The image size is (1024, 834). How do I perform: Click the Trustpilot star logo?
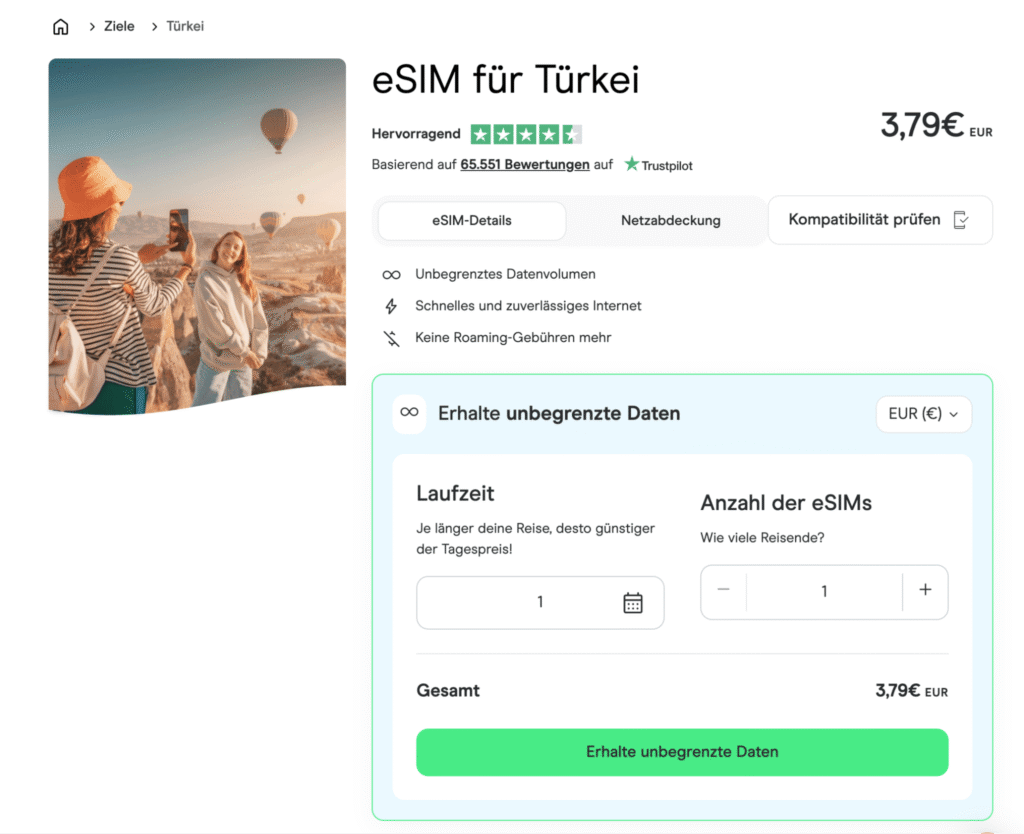point(630,165)
